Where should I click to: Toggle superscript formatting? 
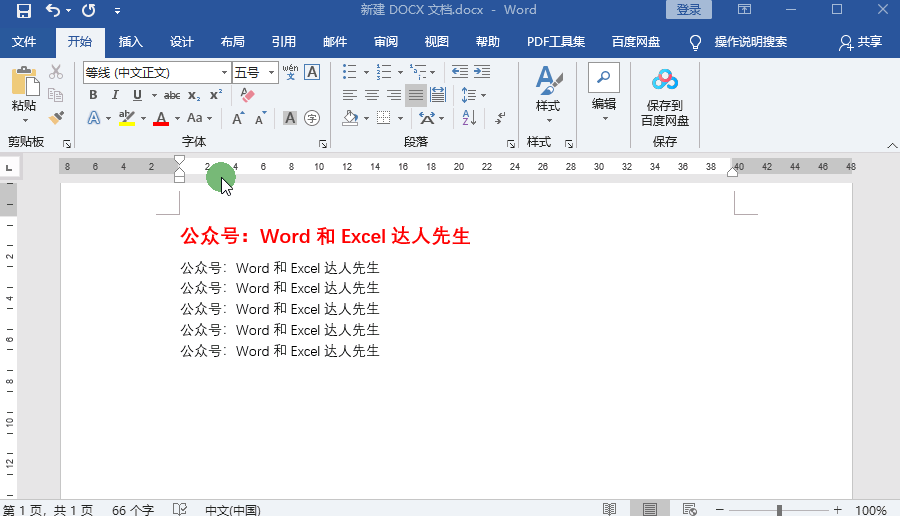[x=216, y=95]
